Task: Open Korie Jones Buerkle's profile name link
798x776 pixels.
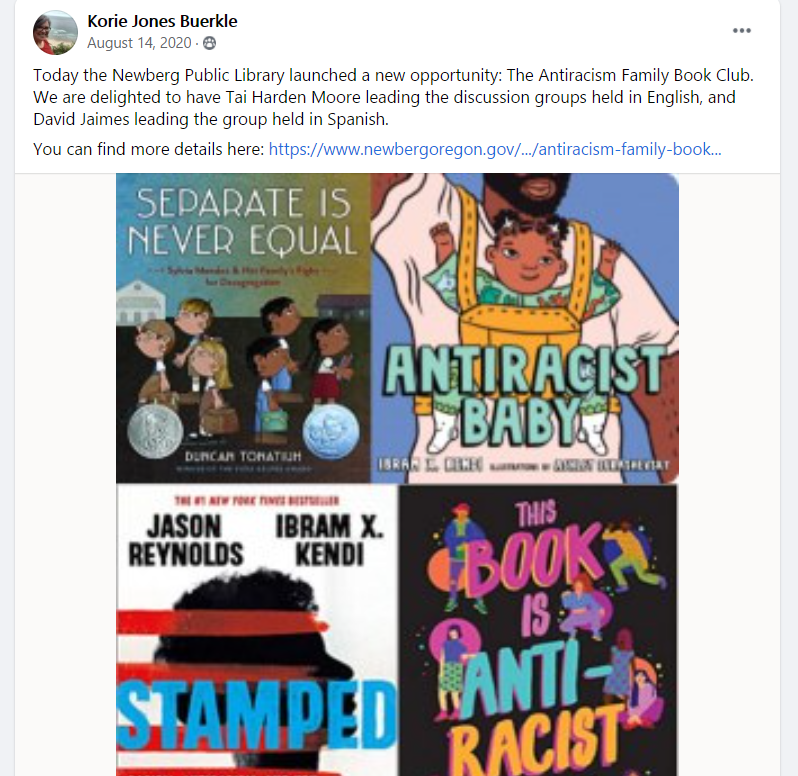Action: pos(162,21)
